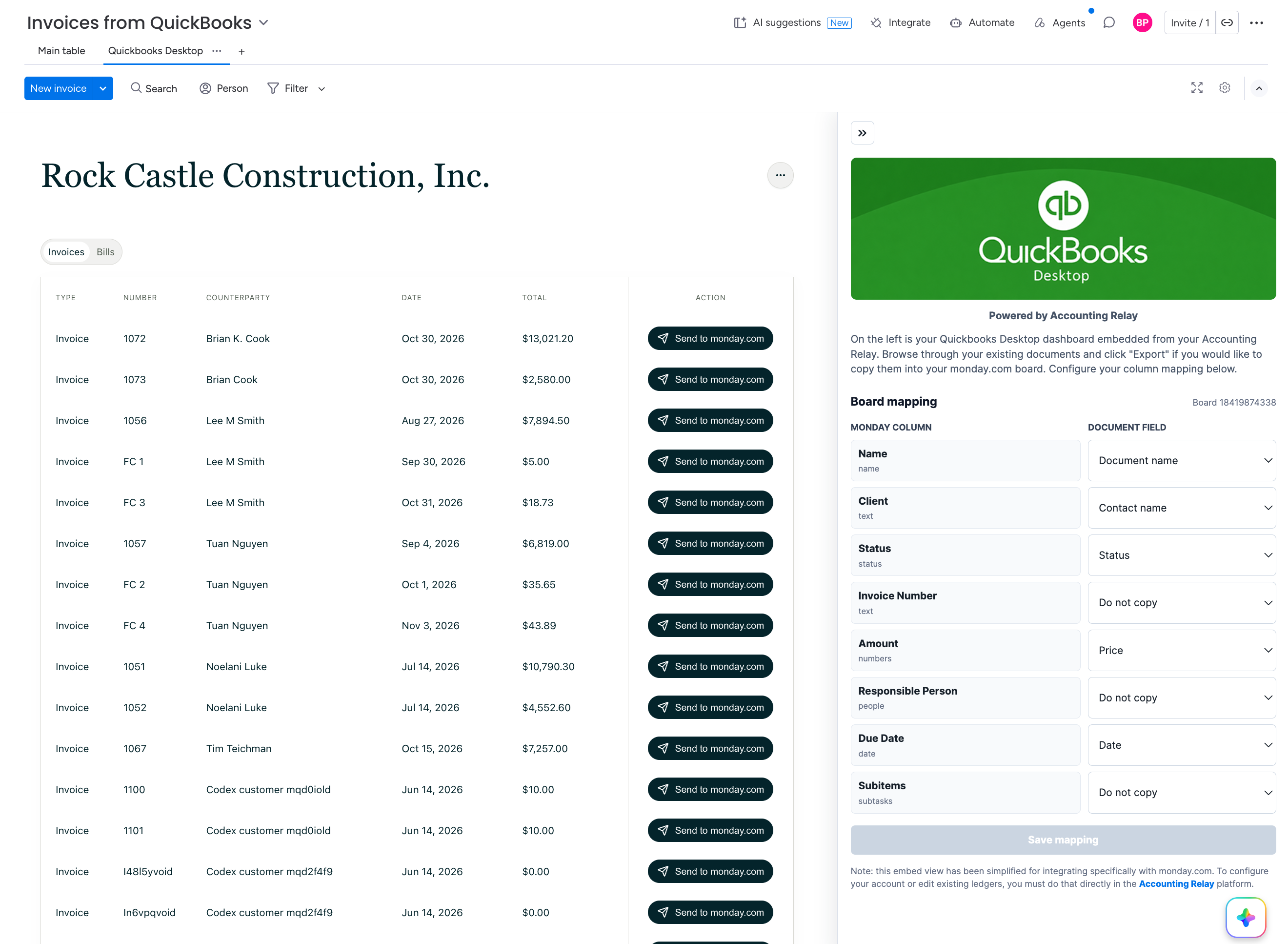Select the Invoices segment toggle
The image size is (1288, 944).
pos(66,252)
